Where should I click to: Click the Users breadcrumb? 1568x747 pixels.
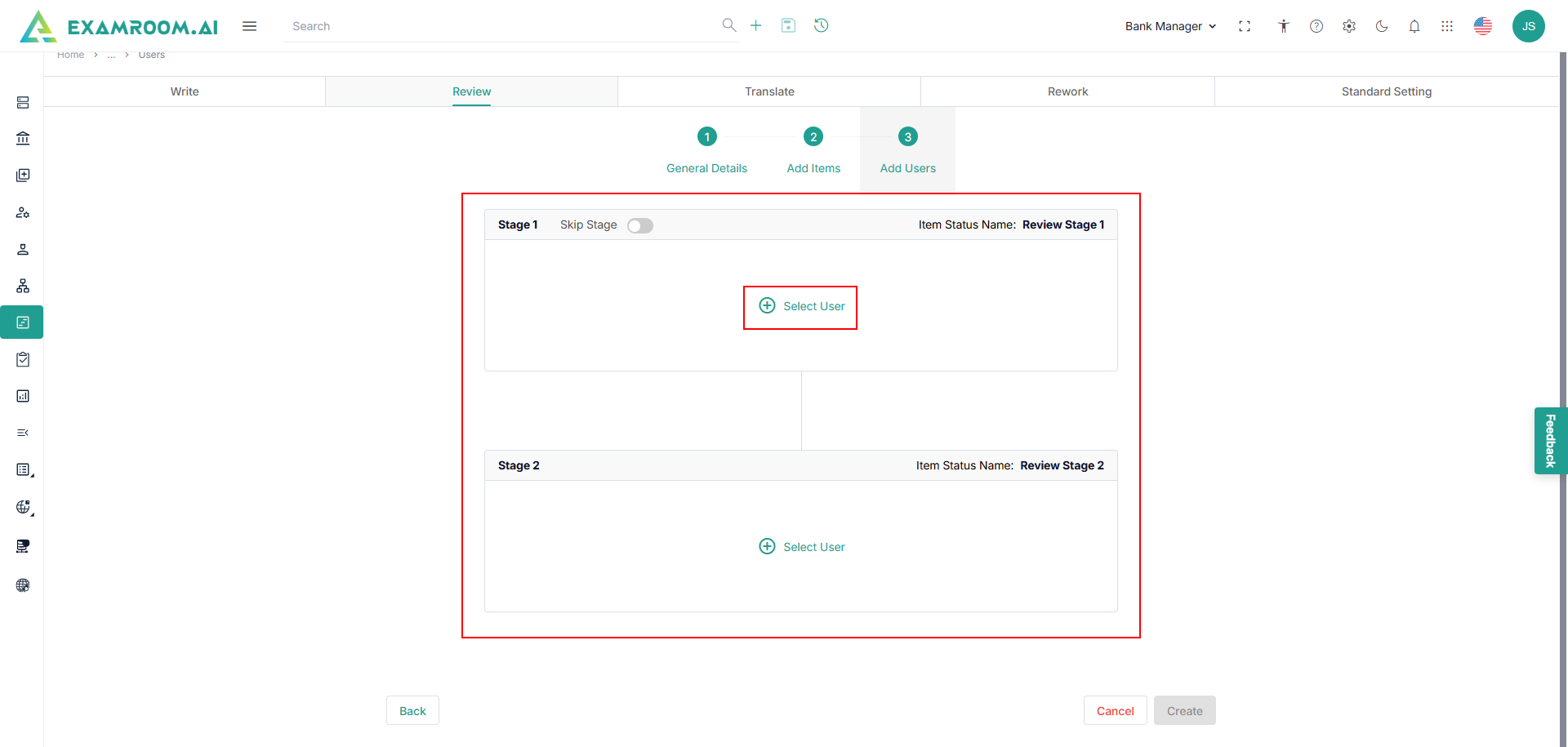151,55
